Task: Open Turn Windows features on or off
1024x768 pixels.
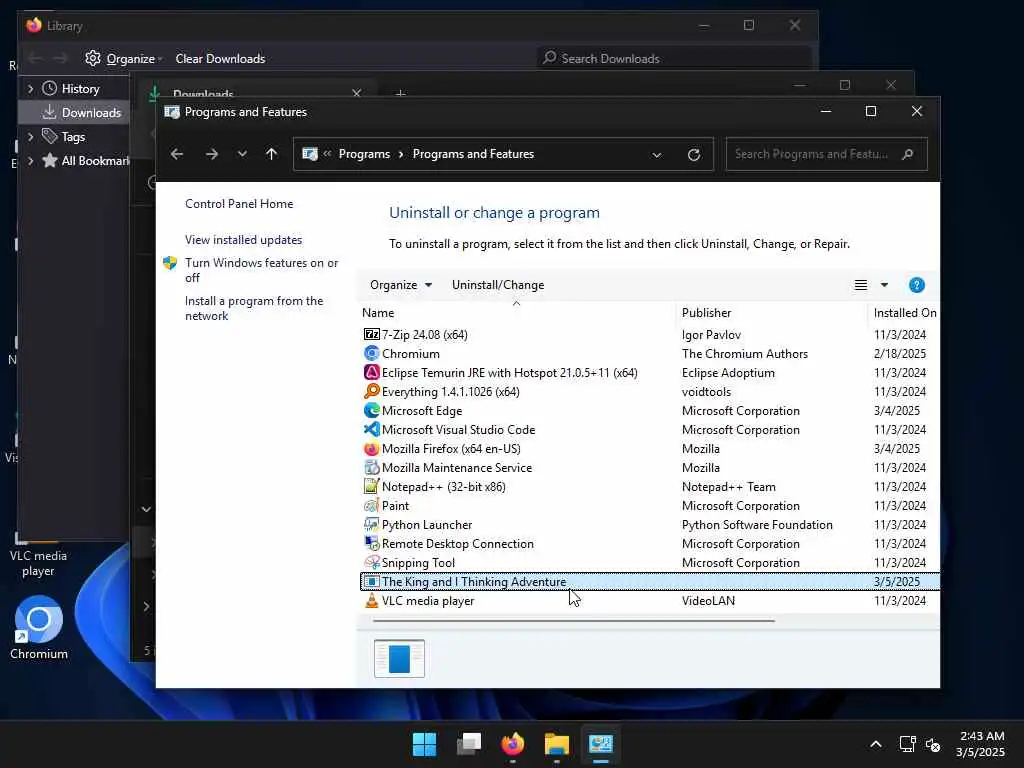Action: click(261, 270)
